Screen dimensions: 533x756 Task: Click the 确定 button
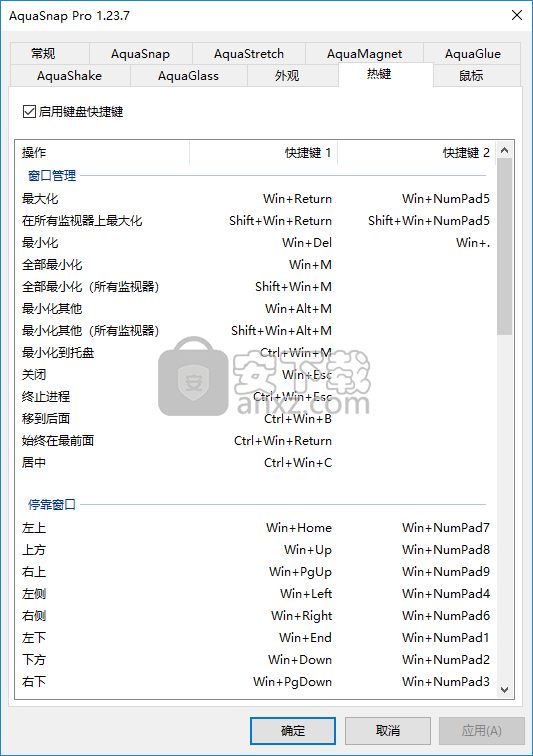pos(293,731)
